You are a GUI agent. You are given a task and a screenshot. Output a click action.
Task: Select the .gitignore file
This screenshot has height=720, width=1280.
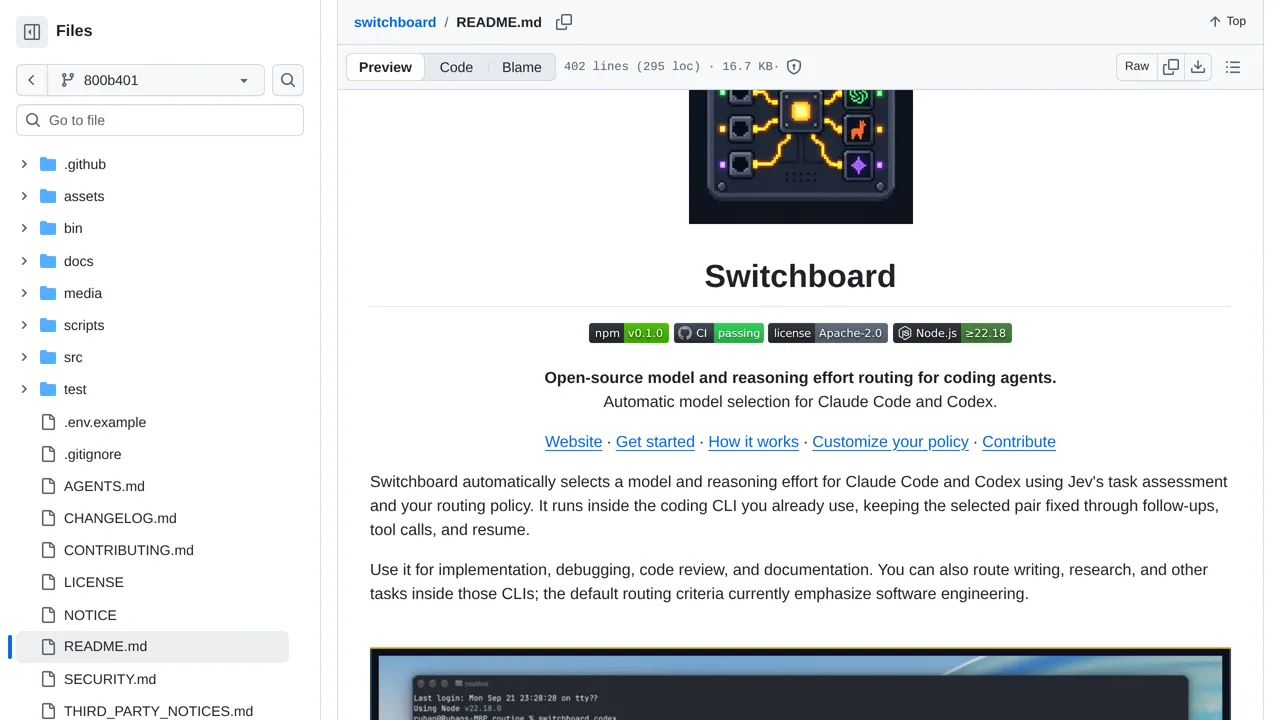(x=92, y=454)
